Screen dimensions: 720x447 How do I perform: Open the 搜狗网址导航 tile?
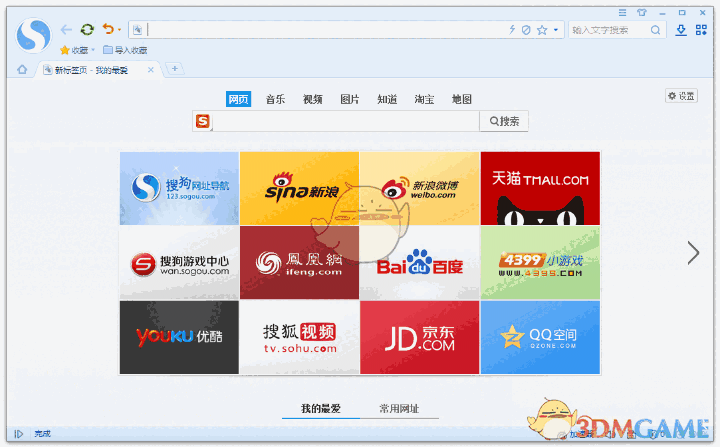pos(179,188)
